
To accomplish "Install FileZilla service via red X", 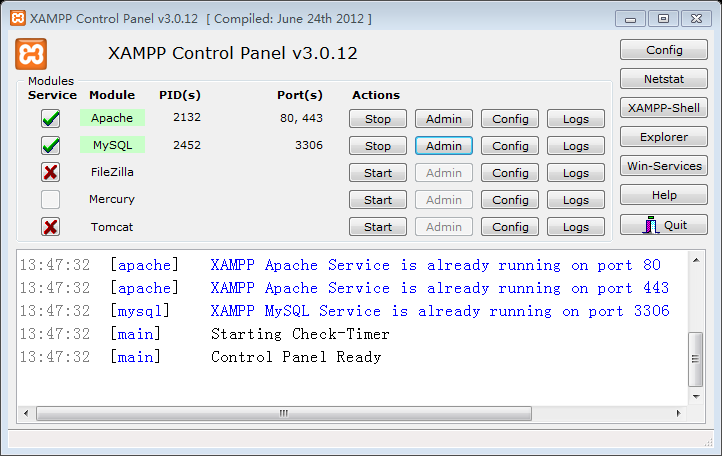I will tap(50, 173).
